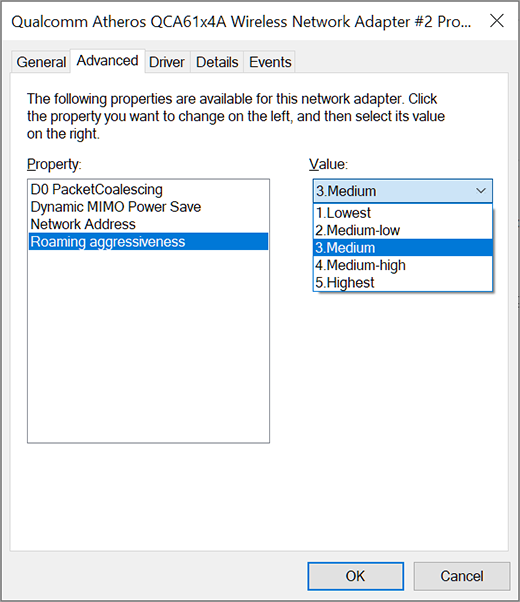Viewport: 520px width, 602px height.
Task: Go to the Details tab
Action: [217, 62]
